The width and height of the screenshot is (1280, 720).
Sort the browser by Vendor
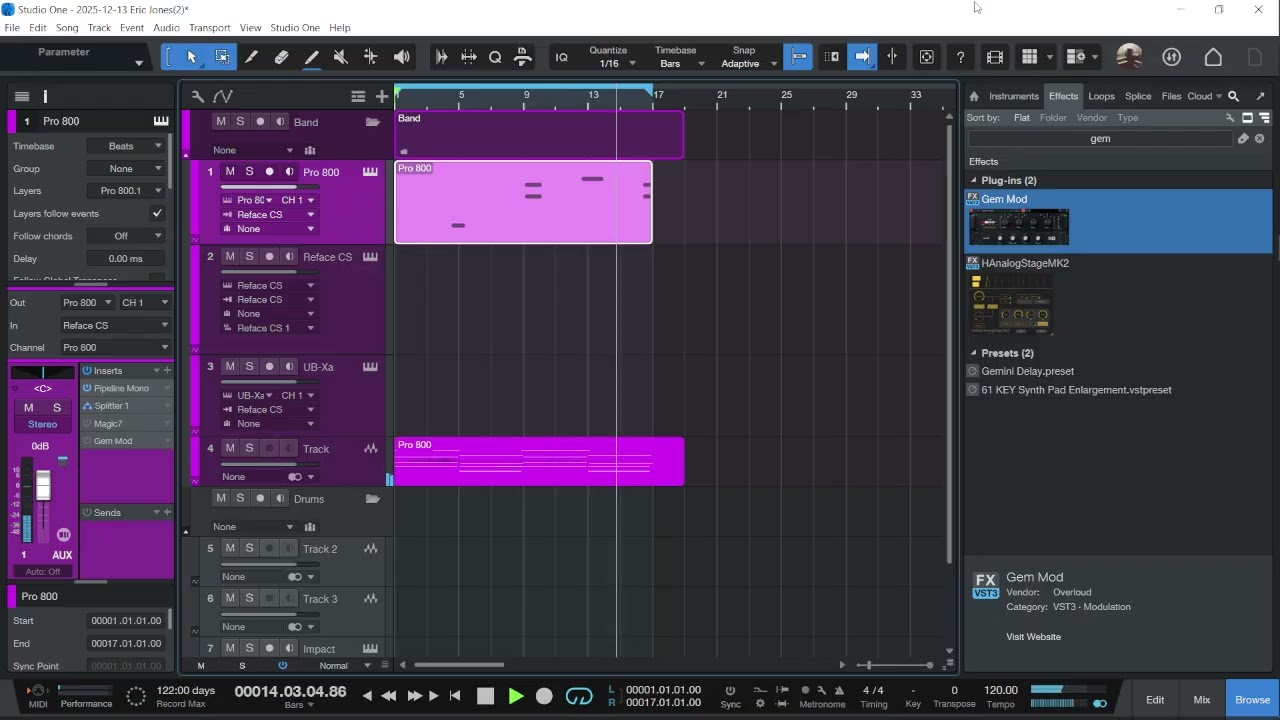(1091, 118)
